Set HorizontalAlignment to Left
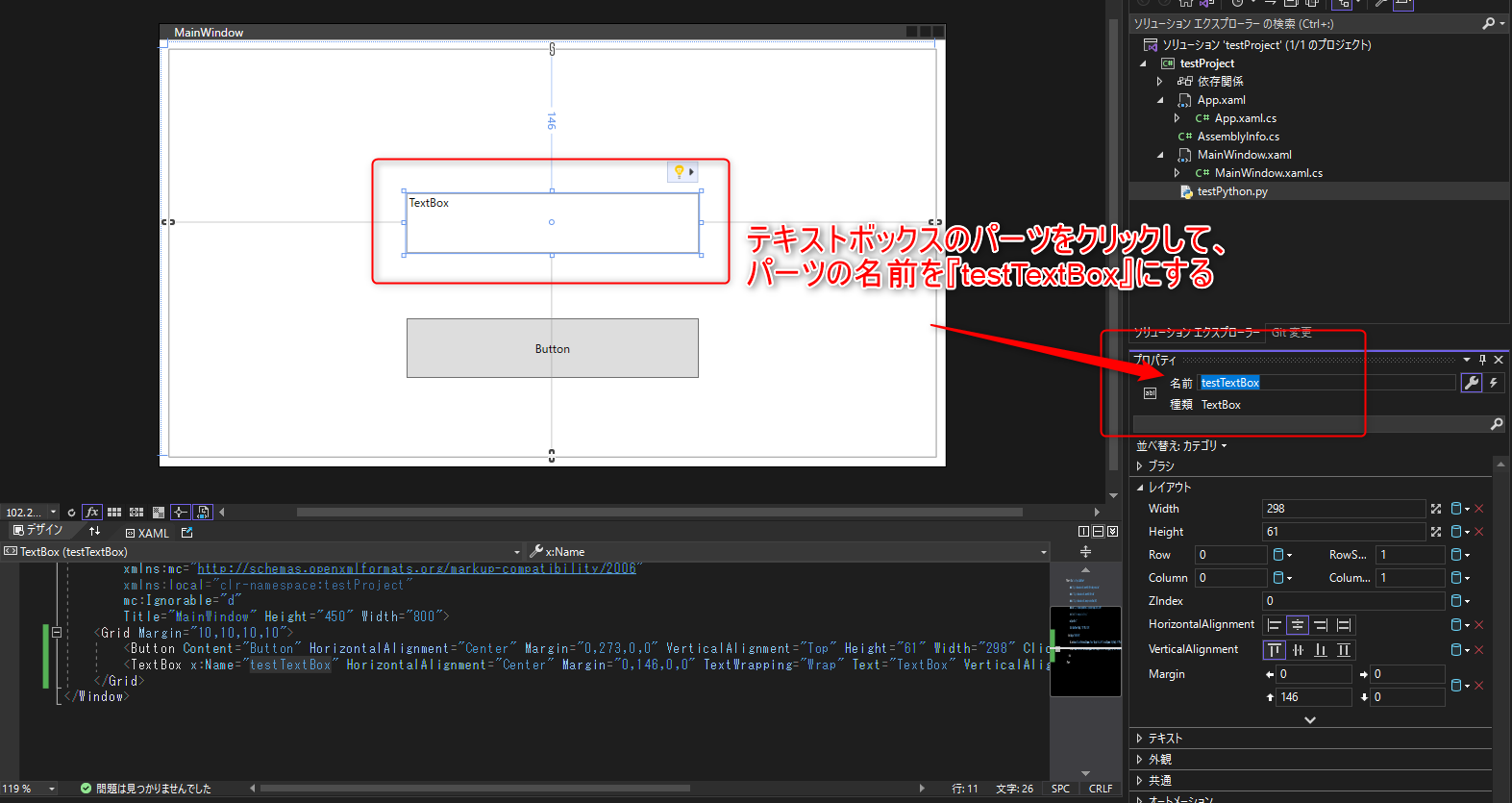The width and height of the screenshot is (1512, 803). (x=1275, y=625)
